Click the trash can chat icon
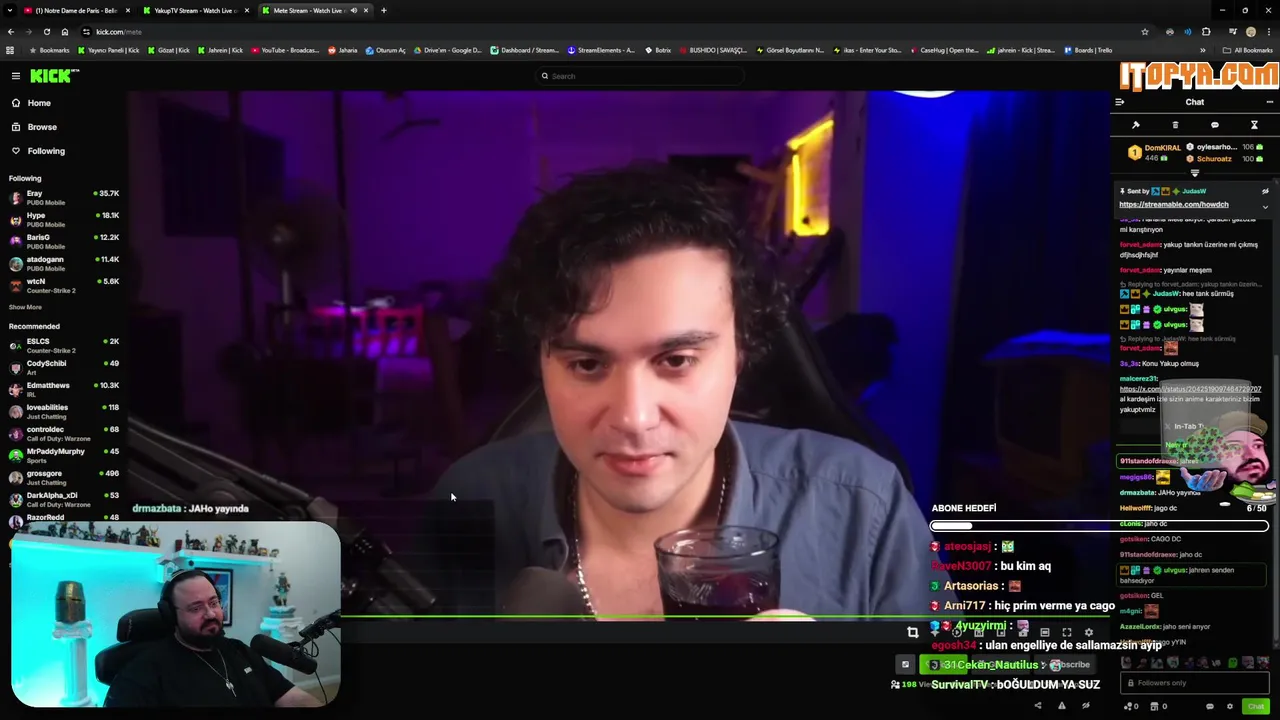The image size is (1280, 720). click(1175, 125)
